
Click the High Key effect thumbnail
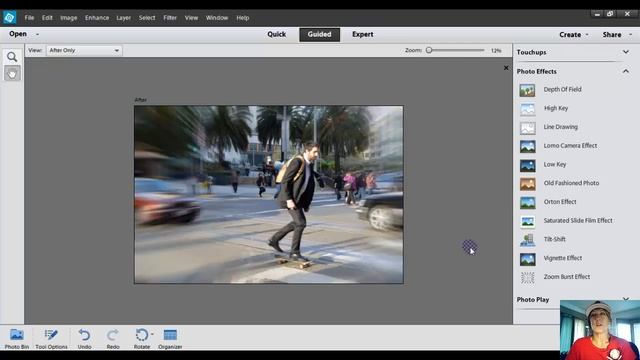[527, 109]
